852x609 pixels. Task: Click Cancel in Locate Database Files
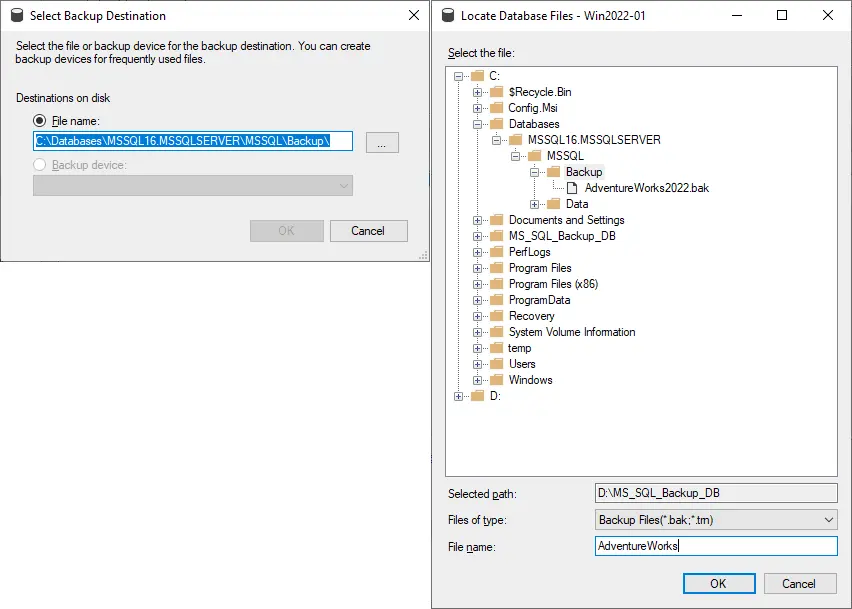800,583
